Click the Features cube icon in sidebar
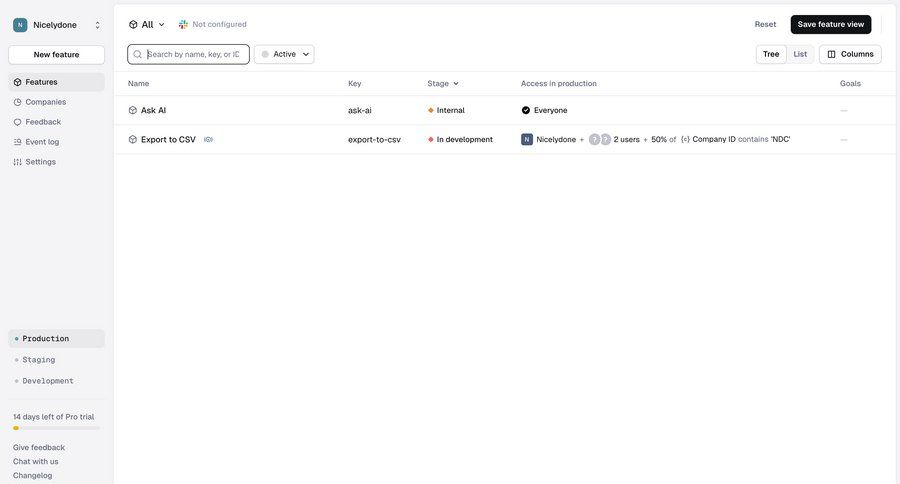This screenshot has height=484, width=900. click(x=17, y=82)
